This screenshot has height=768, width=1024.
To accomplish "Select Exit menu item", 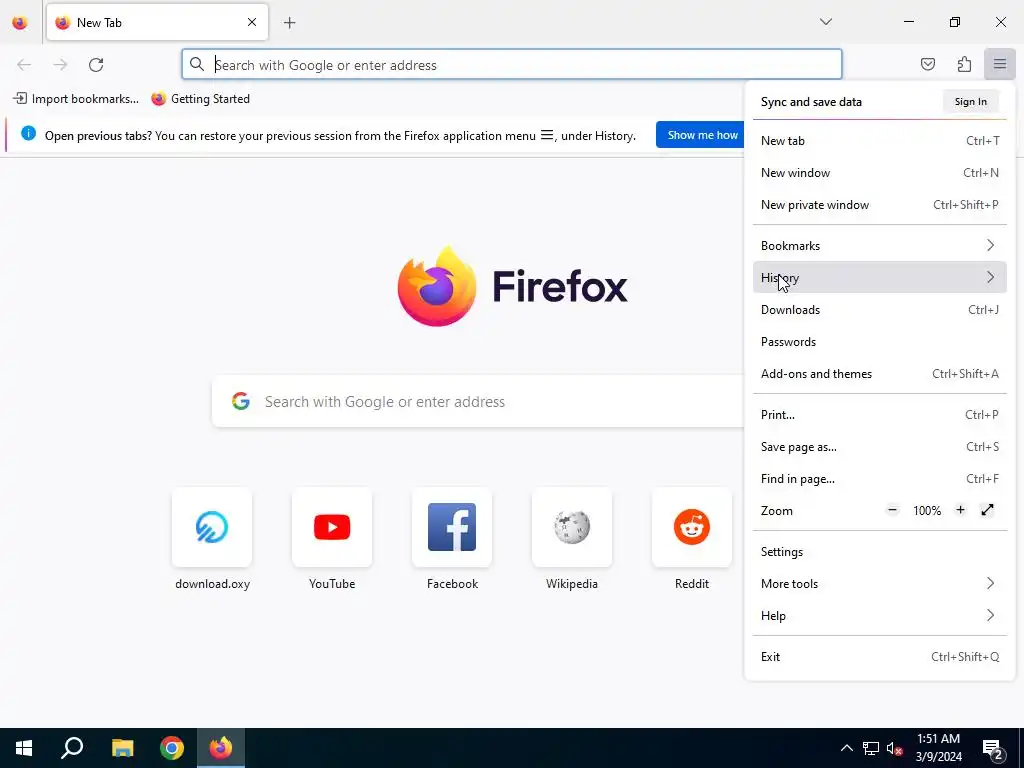I will click(x=880, y=657).
